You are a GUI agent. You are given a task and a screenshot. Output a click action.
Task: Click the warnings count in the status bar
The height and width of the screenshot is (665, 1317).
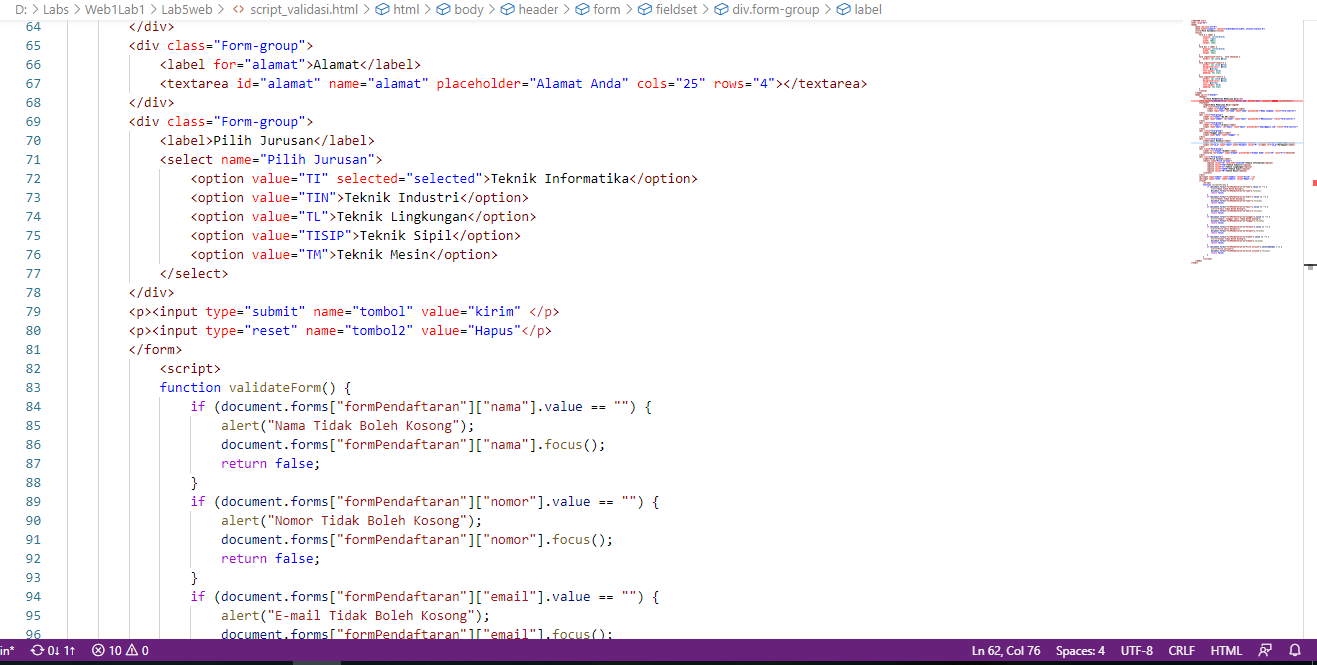coord(137,650)
